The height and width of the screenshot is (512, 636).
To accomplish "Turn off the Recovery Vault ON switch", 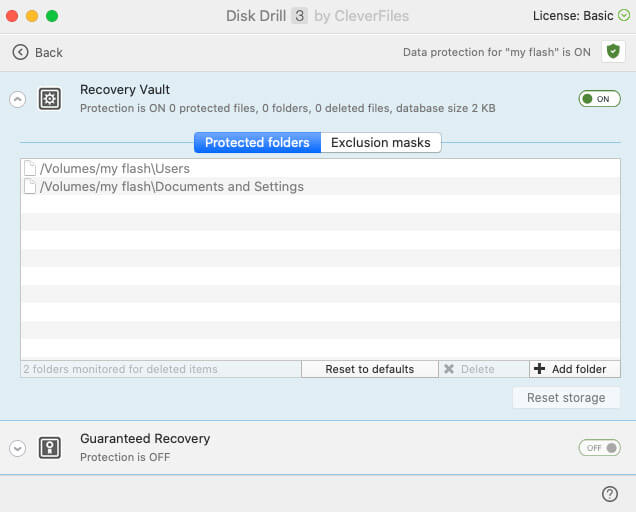I will pos(599,99).
